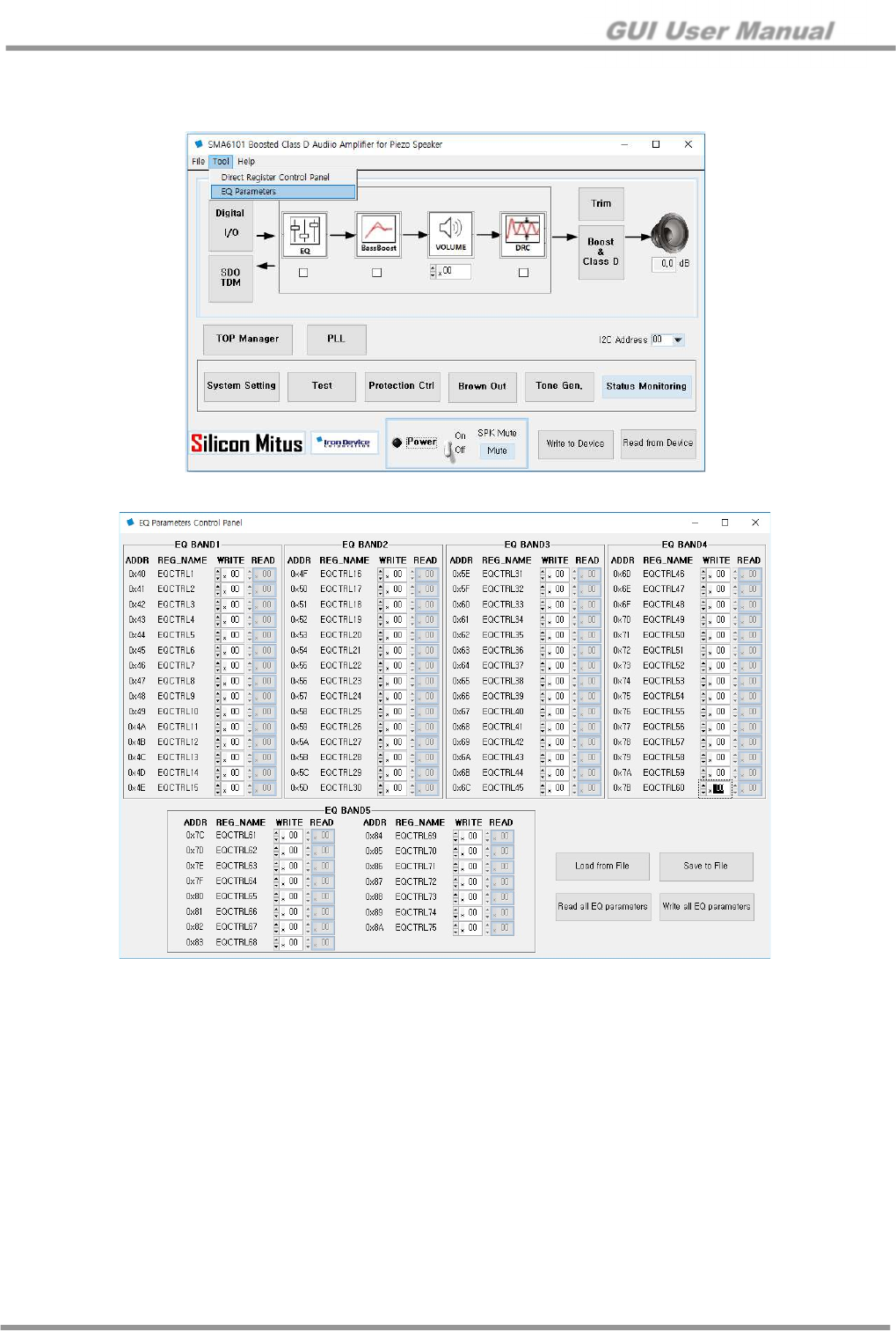Click the EQCTRL30 read field
896x1331 pixels.
[429, 788]
